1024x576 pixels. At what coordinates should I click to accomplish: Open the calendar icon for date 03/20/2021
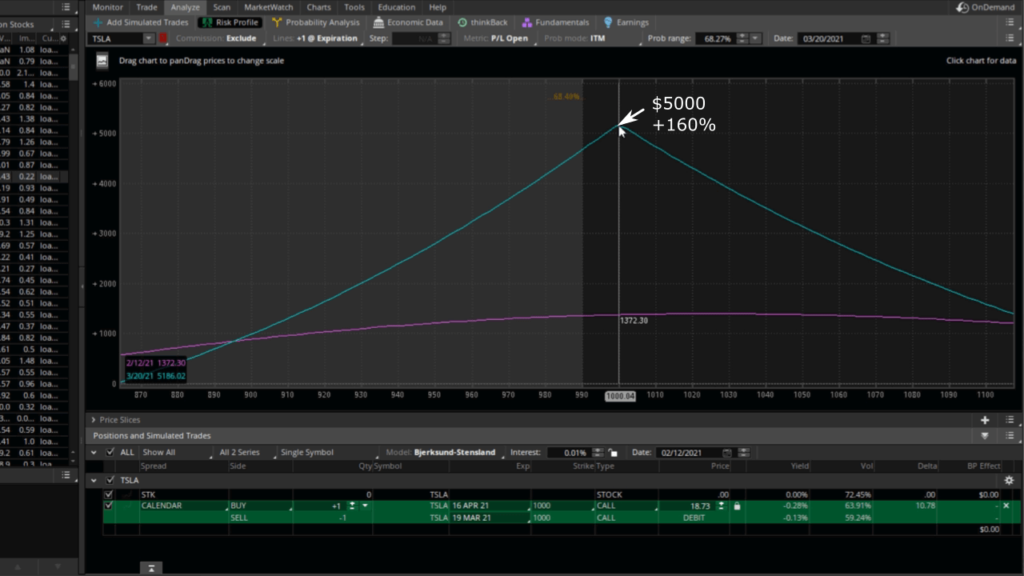(866, 39)
